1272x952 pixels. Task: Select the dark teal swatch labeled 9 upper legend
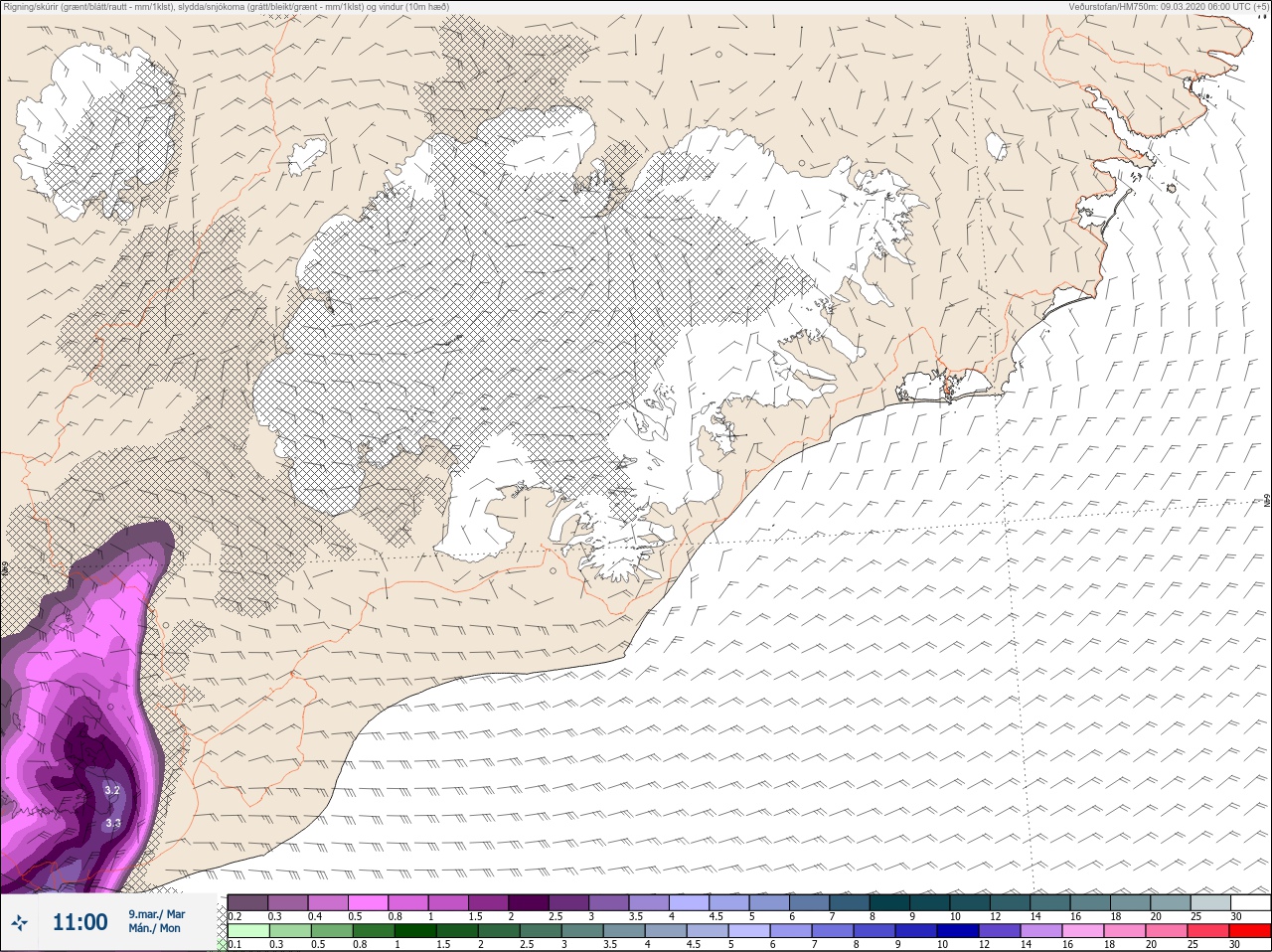tap(930, 902)
